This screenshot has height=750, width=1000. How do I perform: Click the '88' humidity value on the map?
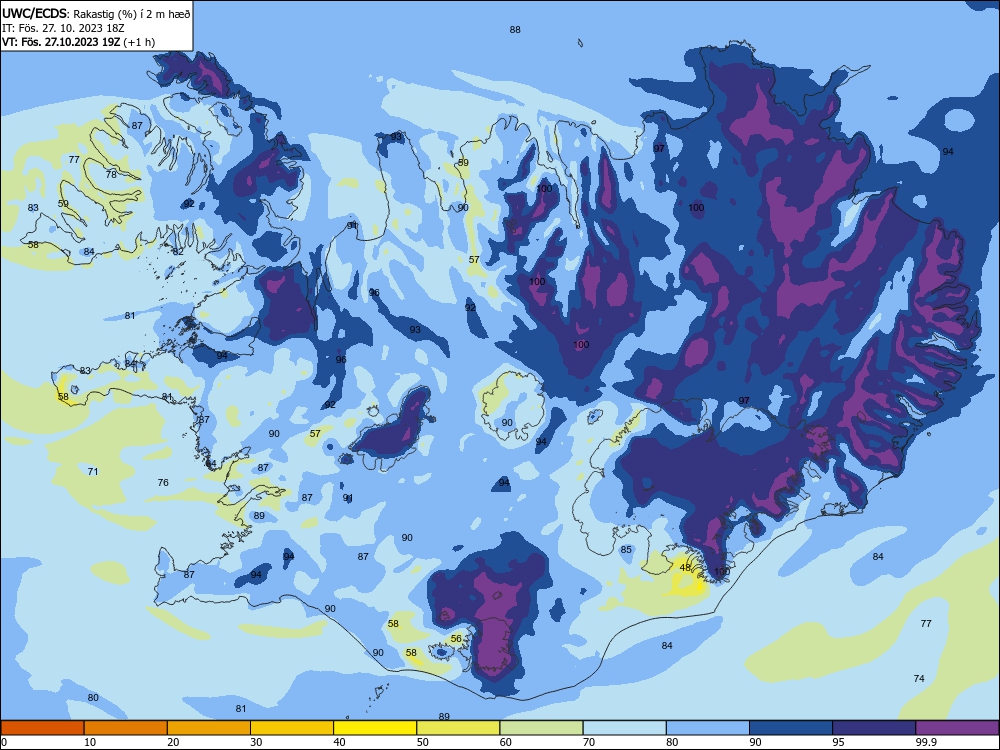[x=515, y=29]
